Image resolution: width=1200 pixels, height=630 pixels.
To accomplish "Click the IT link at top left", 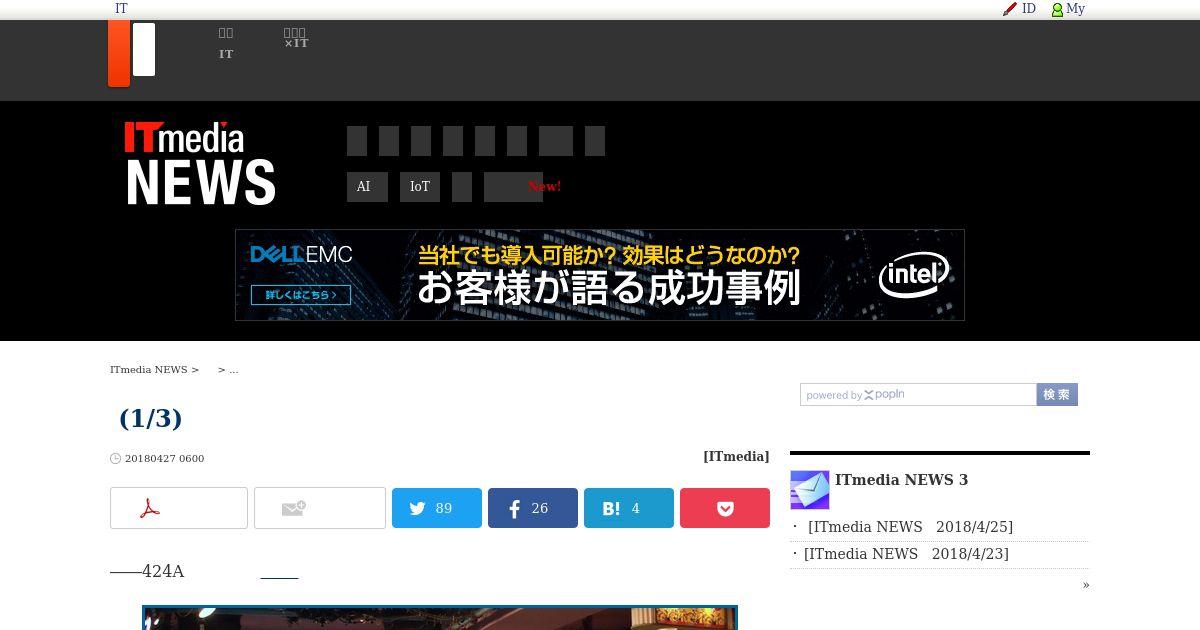I will point(121,9).
